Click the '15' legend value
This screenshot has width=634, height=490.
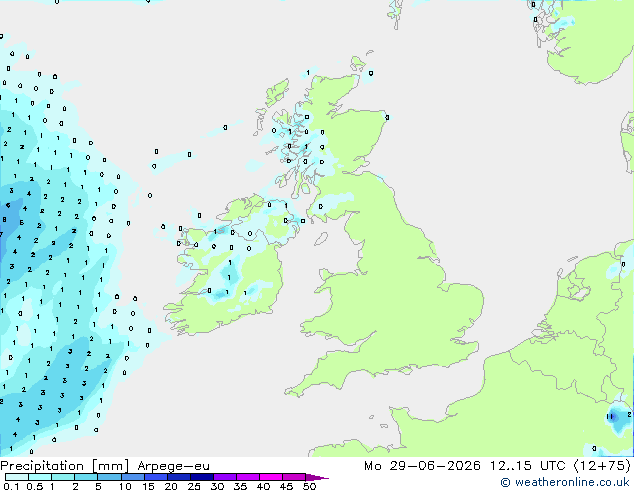pyautogui.click(x=148, y=486)
